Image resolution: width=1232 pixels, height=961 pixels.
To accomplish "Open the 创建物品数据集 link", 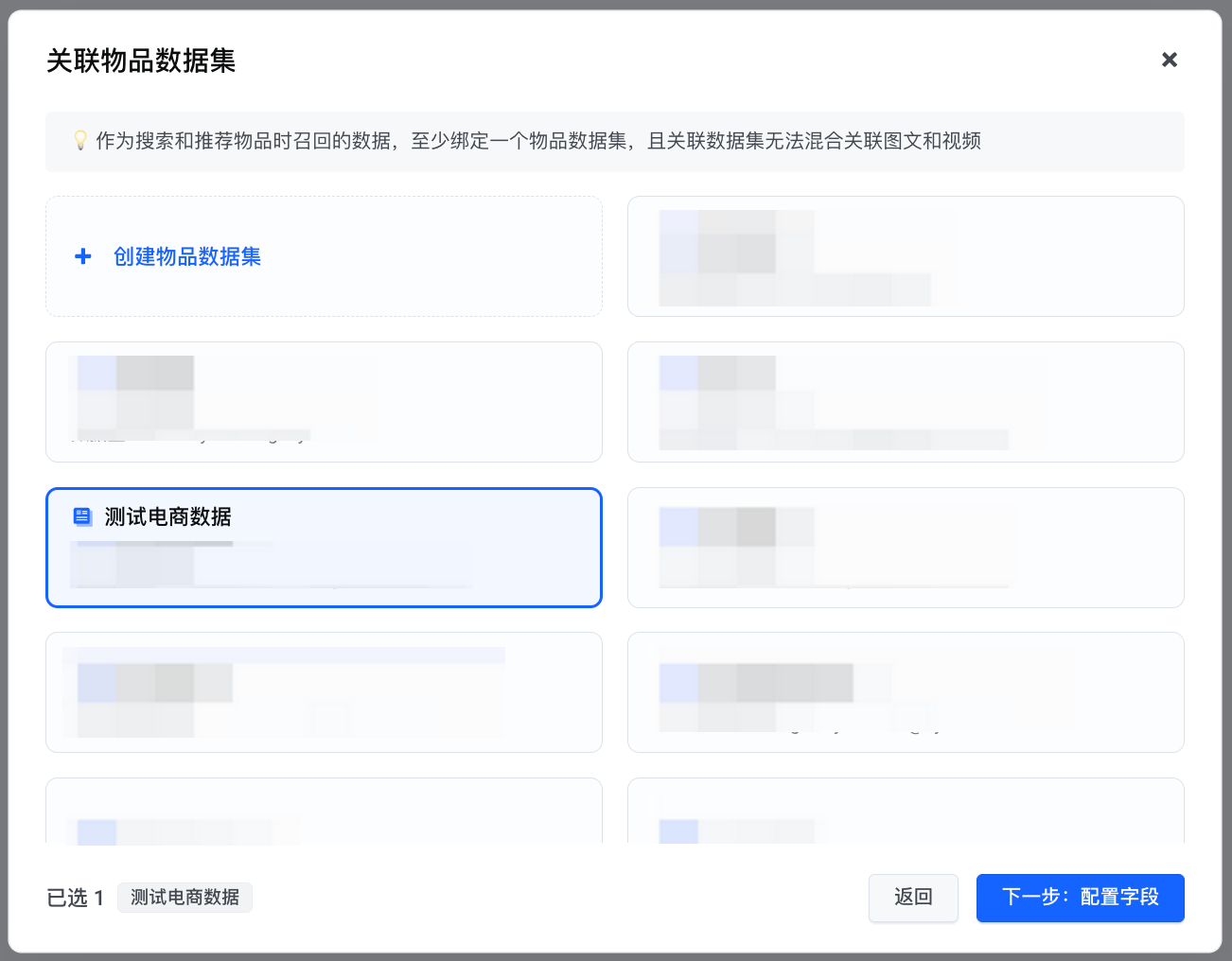I will tap(187, 256).
